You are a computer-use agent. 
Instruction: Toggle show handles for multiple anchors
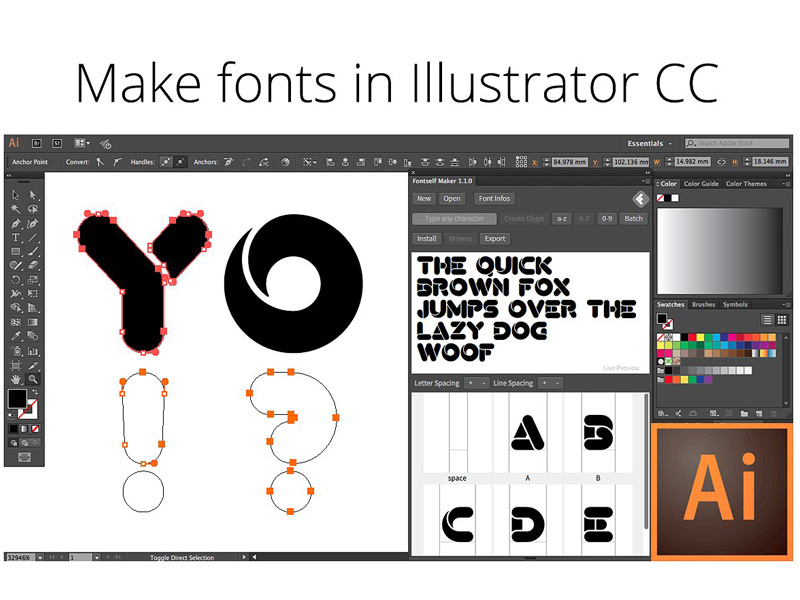166,162
